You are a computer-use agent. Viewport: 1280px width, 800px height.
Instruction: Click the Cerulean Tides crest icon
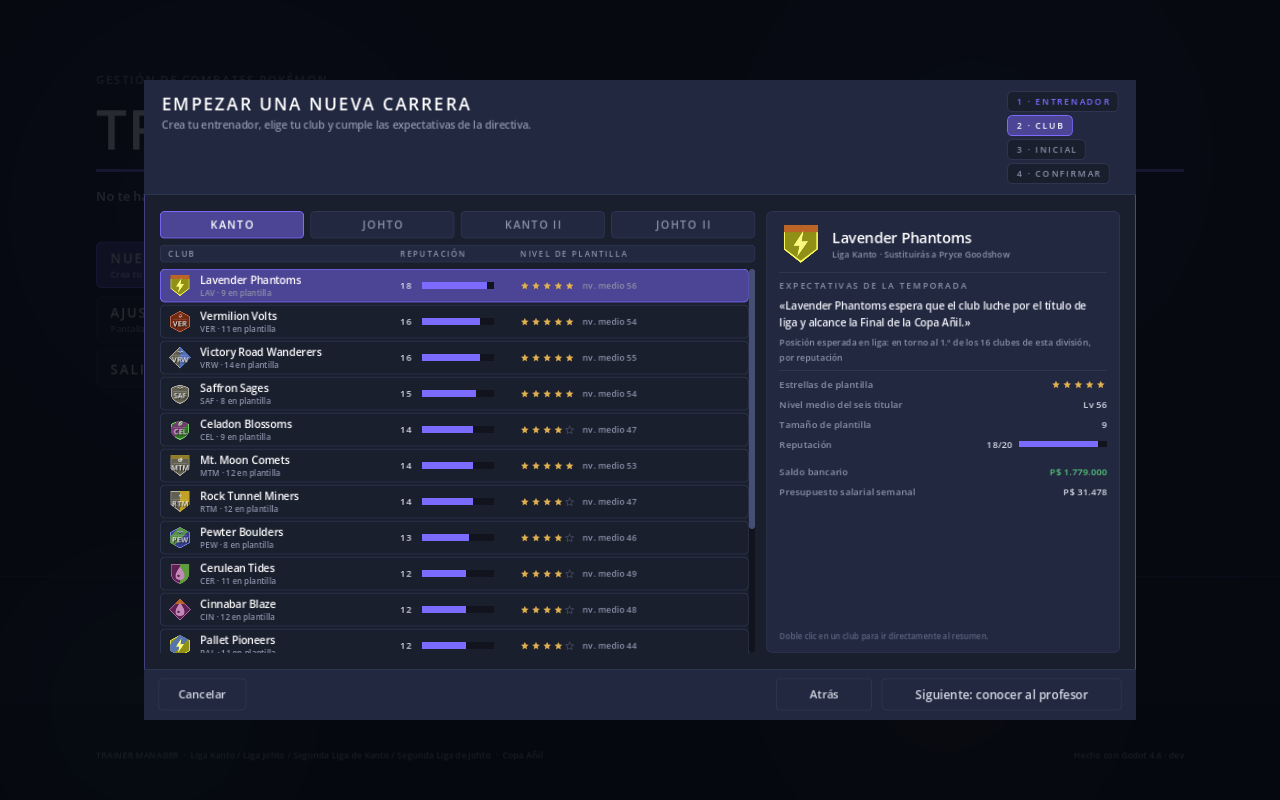pos(180,574)
